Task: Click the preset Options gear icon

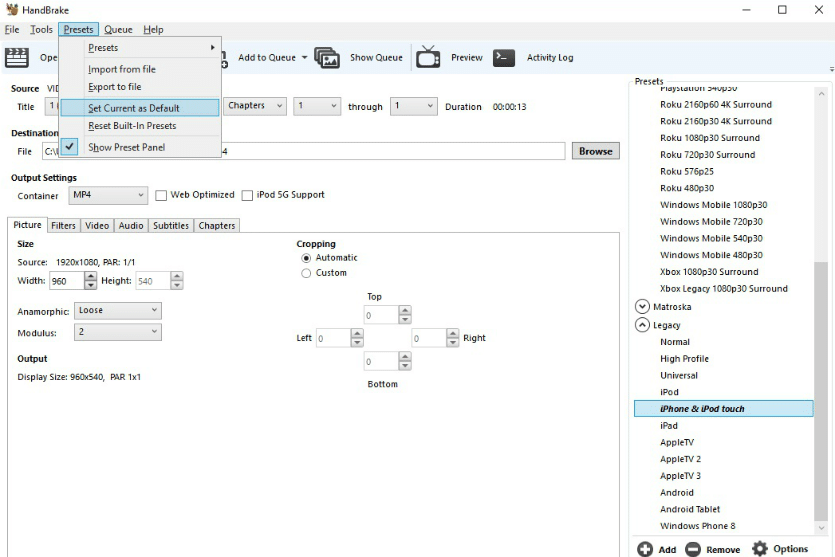Action: pyautogui.click(x=760, y=548)
